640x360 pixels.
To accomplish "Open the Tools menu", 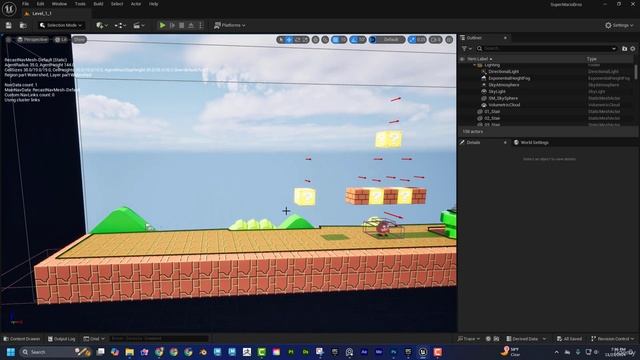I will (x=80, y=4).
